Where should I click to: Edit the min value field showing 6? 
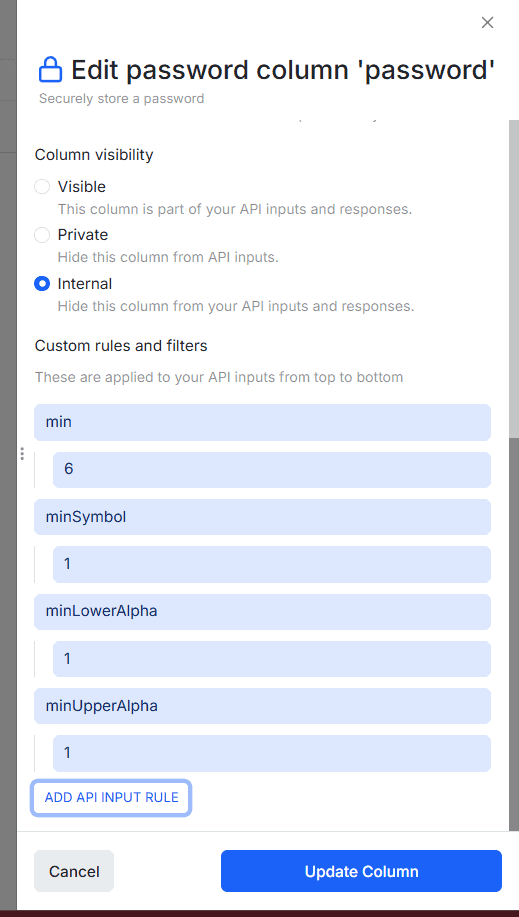coord(271,470)
